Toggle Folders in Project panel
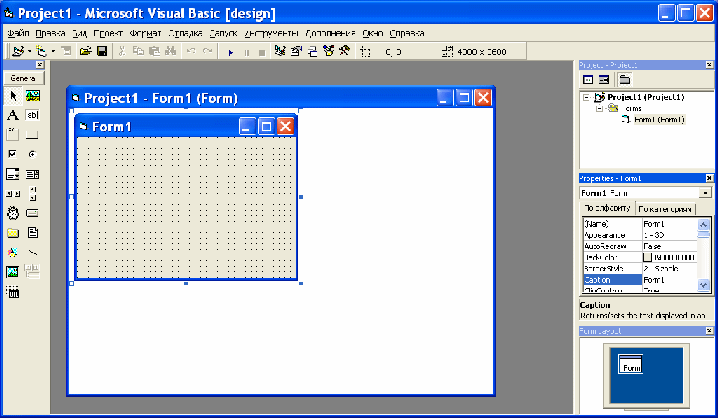The image size is (719, 419). click(x=625, y=80)
